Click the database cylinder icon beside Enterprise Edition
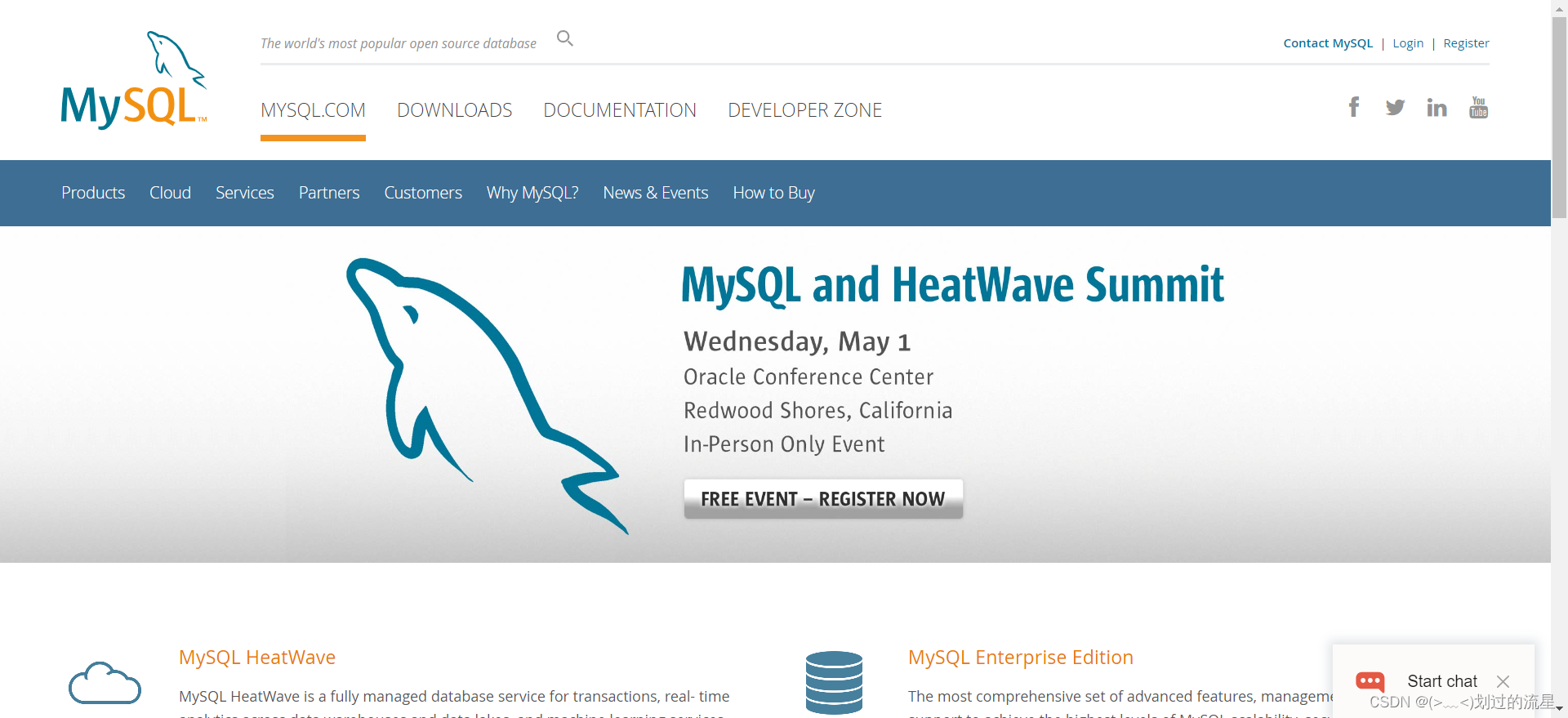1568x718 pixels. coord(834,683)
